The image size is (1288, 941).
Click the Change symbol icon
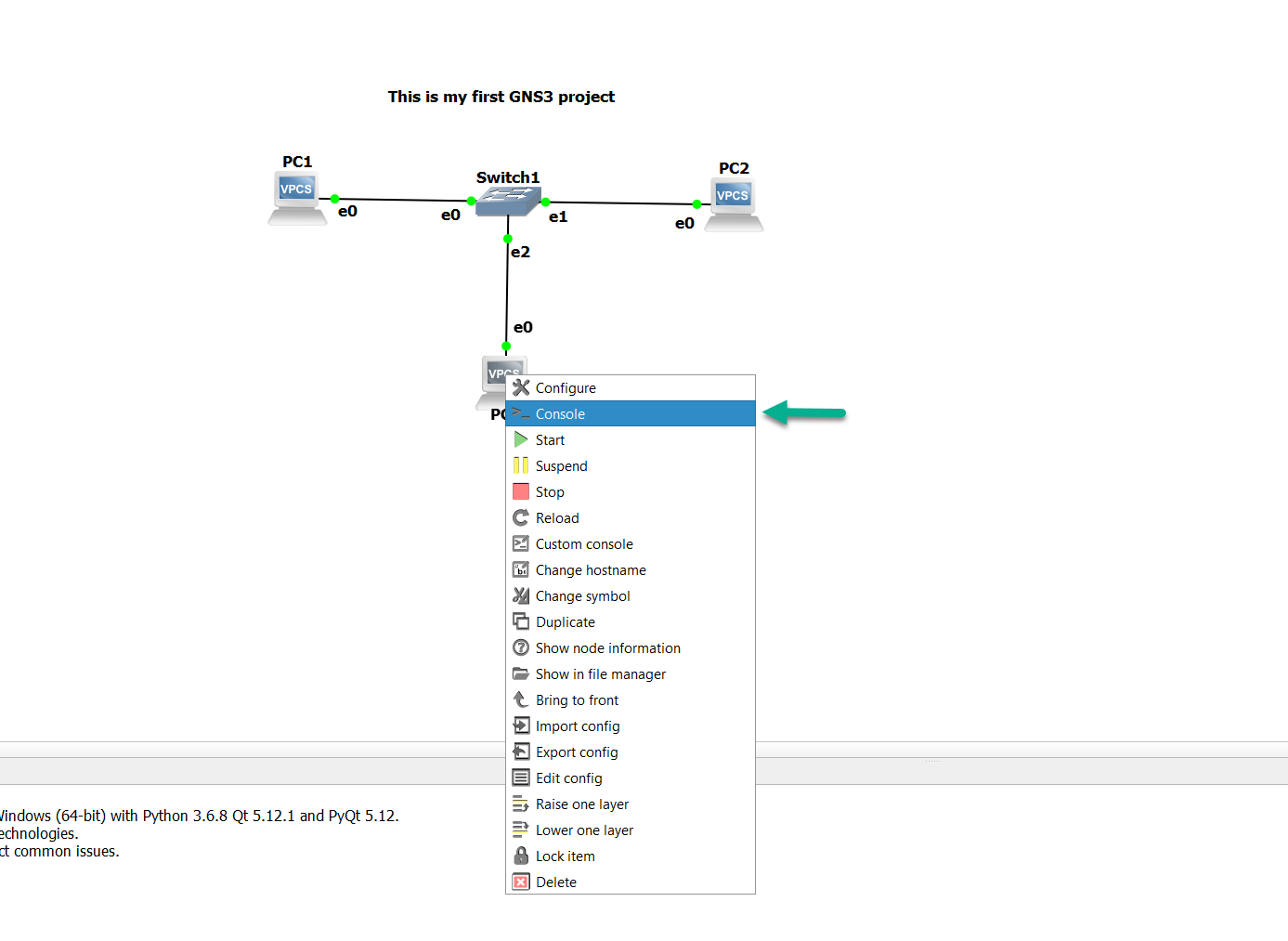pyautogui.click(x=521, y=595)
